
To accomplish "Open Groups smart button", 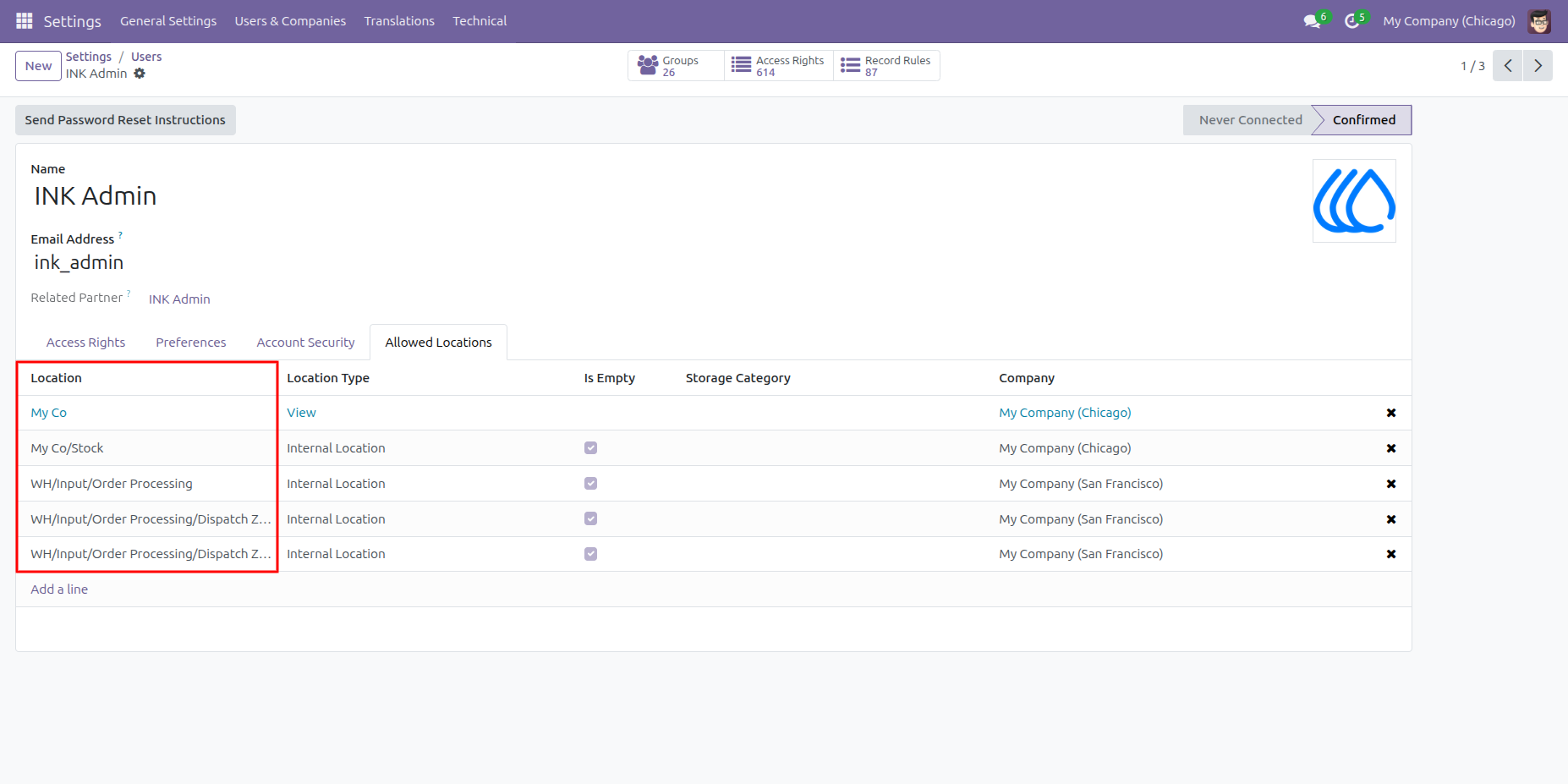I will pos(676,66).
